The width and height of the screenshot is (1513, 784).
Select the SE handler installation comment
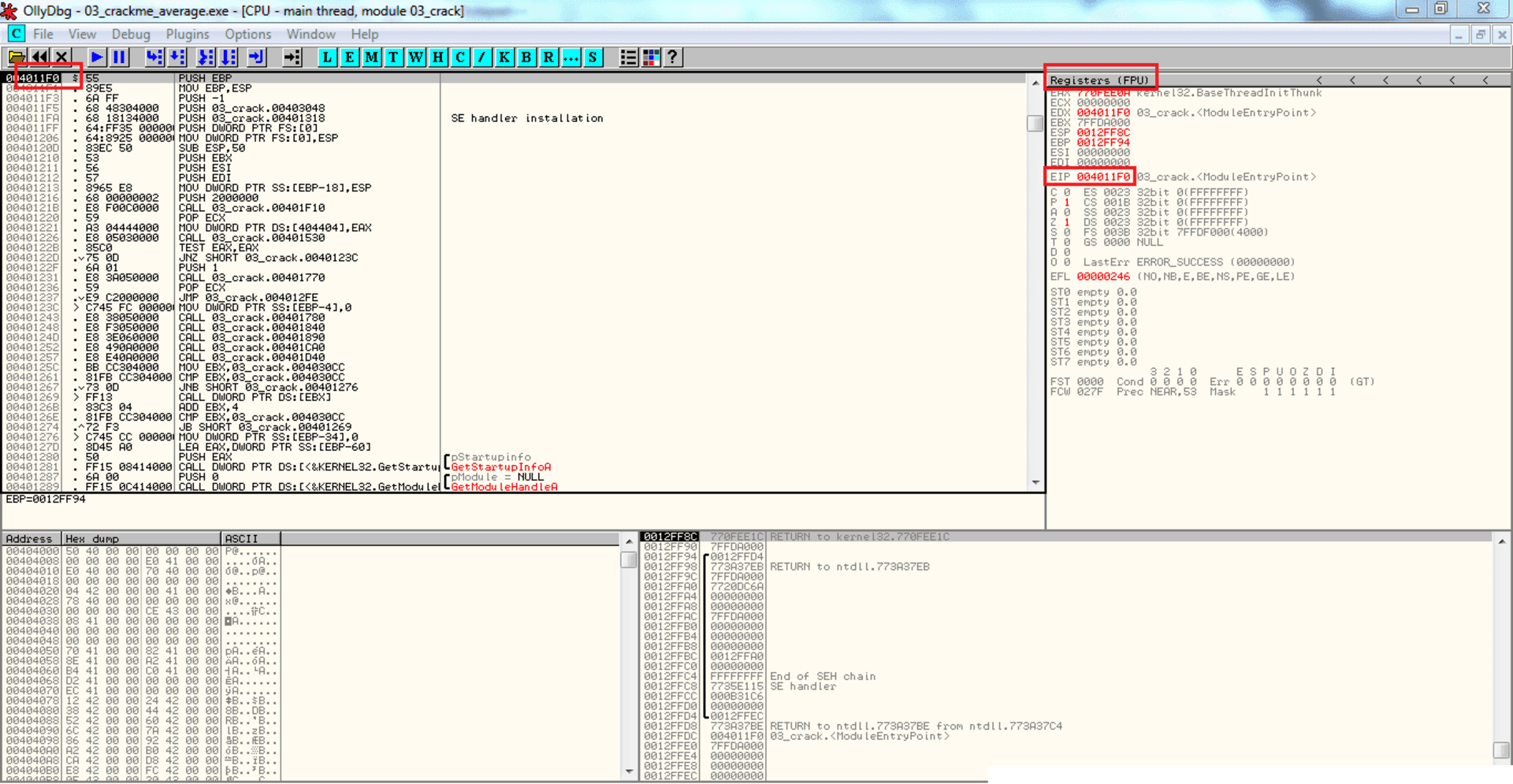pos(527,118)
